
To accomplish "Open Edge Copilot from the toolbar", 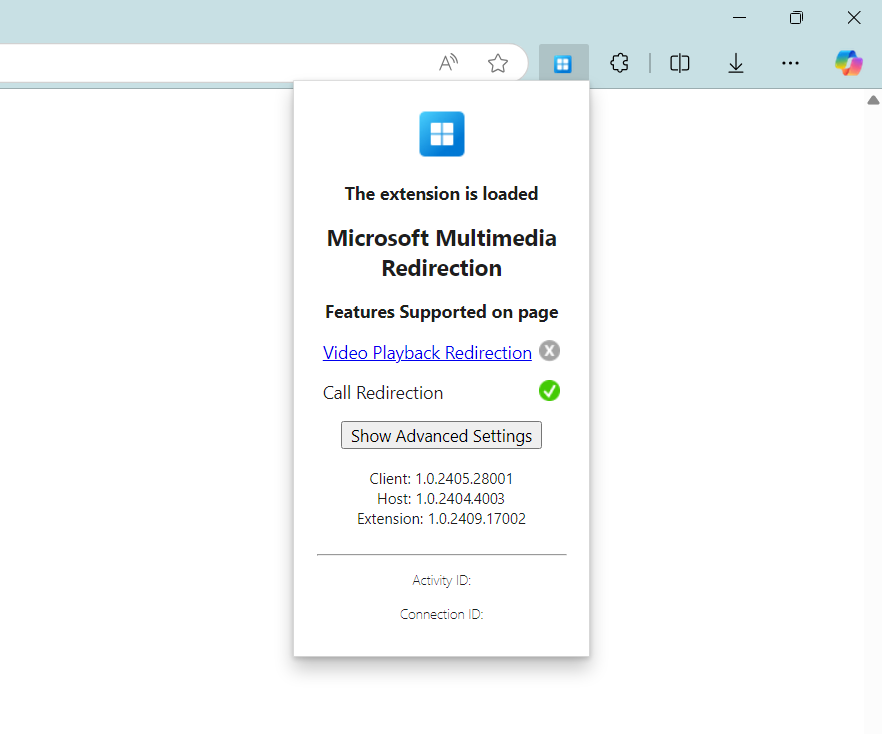I will 848,62.
